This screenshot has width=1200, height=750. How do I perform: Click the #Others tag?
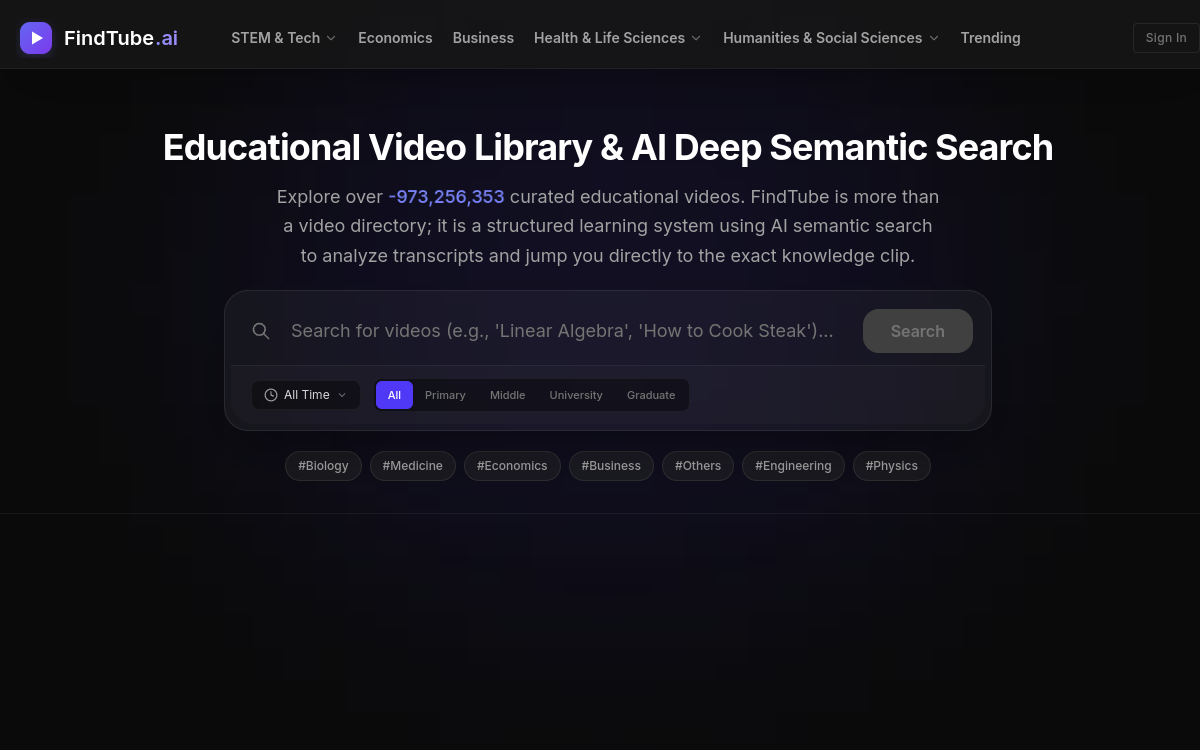[x=698, y=466]
